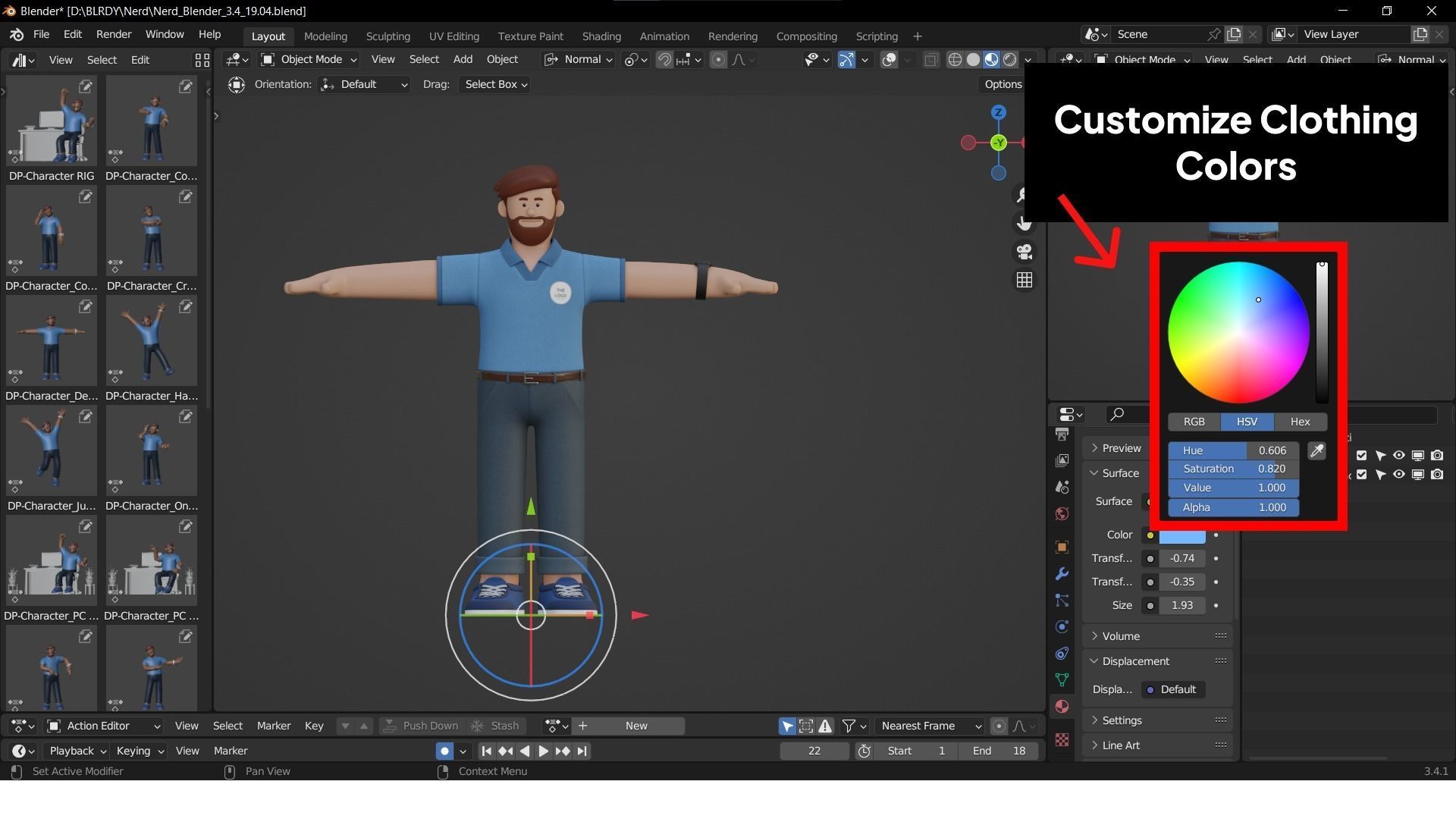This screenshot has height=819, width=1456.
Task: Select Hex color mode button
Action: [x=1300, y=422]
